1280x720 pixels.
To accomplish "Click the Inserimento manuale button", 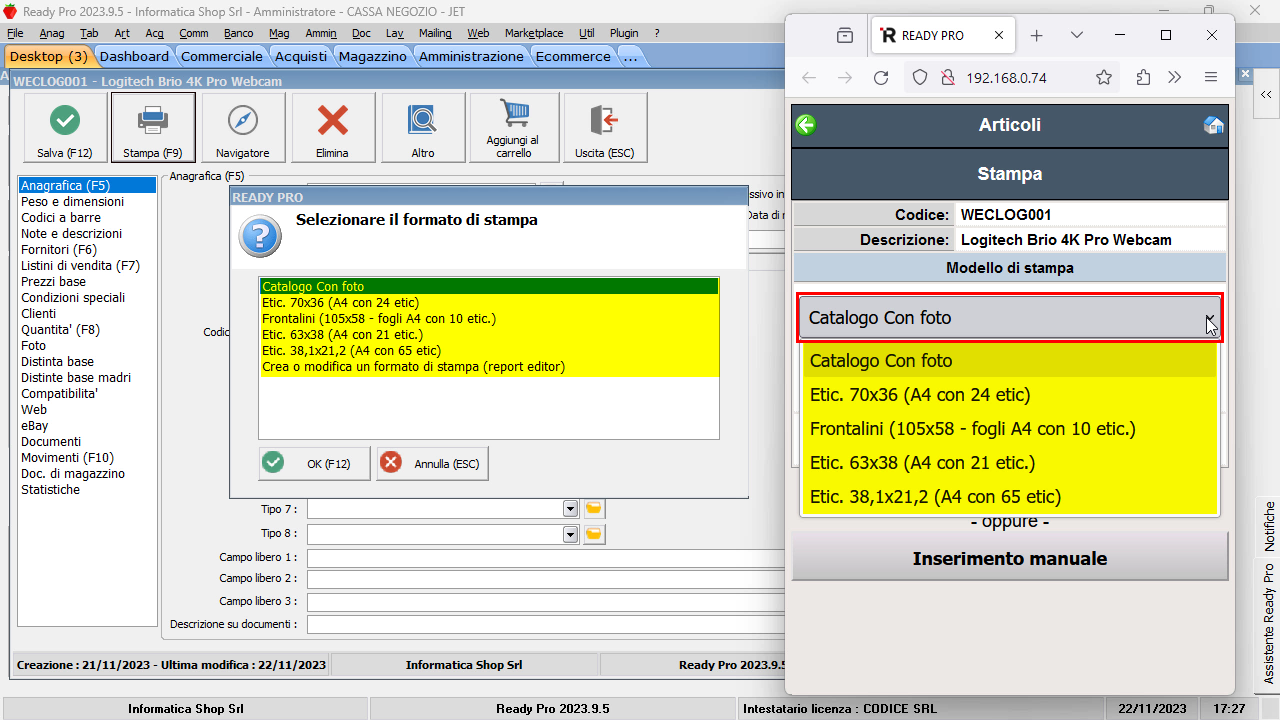I will tap(1010, 558).
